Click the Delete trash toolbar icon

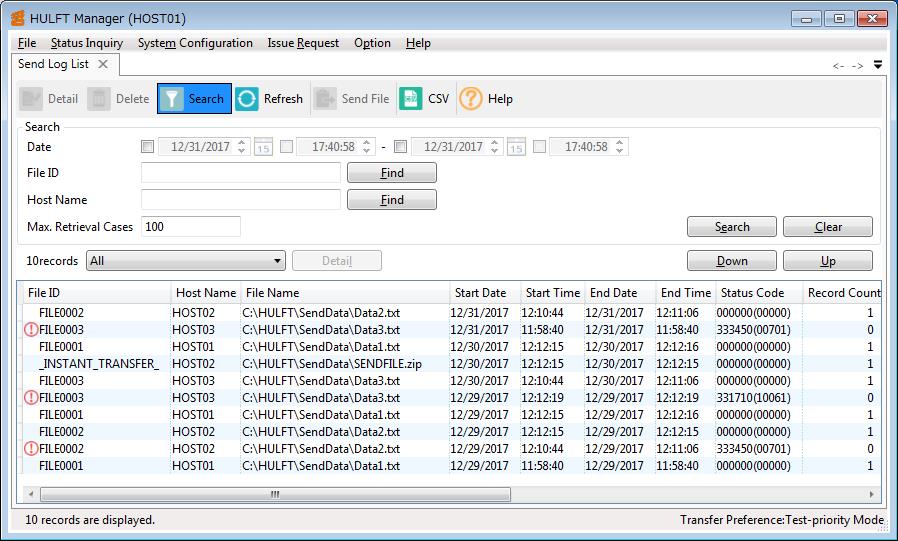tap(99, 98)
